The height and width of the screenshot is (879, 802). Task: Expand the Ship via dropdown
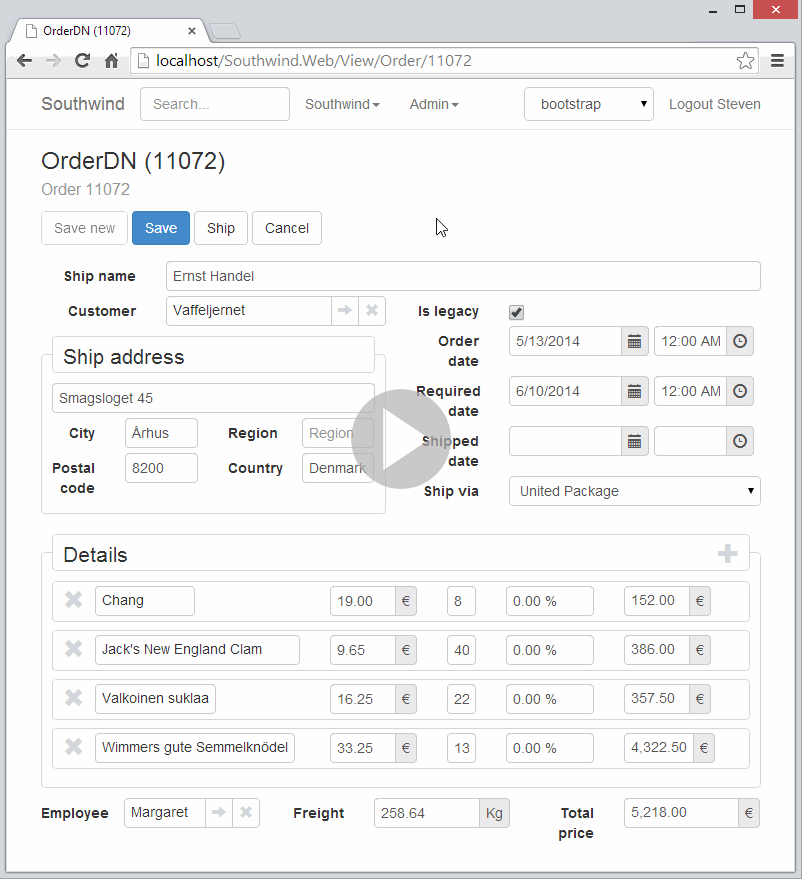tap(634, 491)
